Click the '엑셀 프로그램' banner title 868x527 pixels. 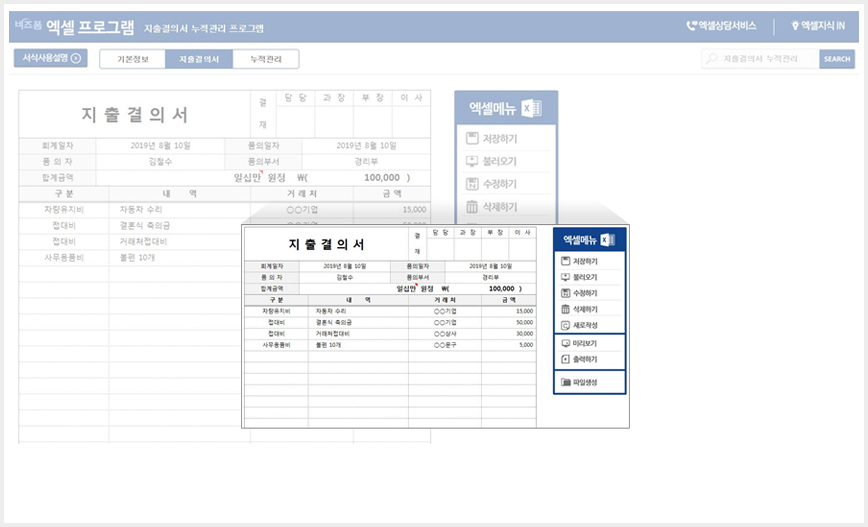click(90, 26)
